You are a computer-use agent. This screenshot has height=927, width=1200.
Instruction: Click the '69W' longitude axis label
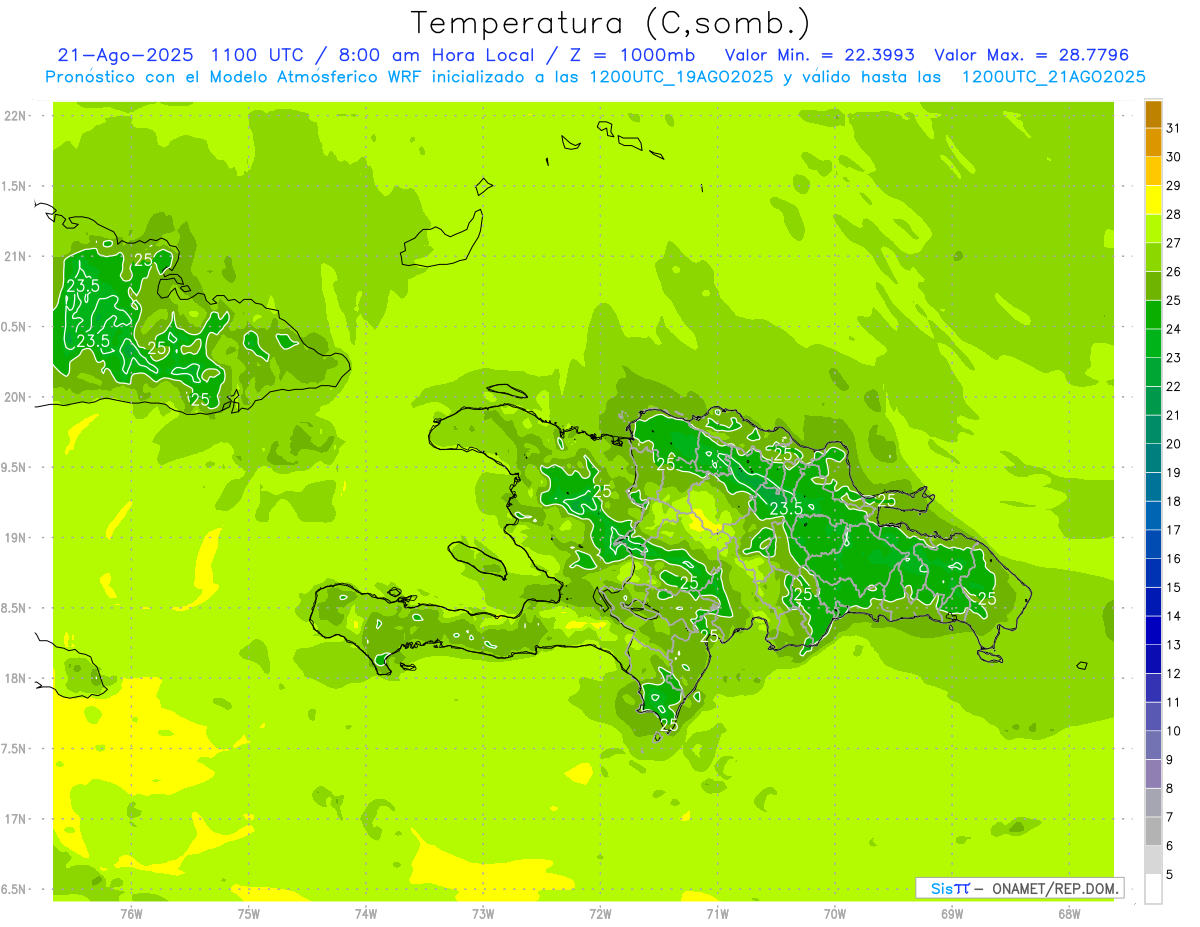coord(952,914)
